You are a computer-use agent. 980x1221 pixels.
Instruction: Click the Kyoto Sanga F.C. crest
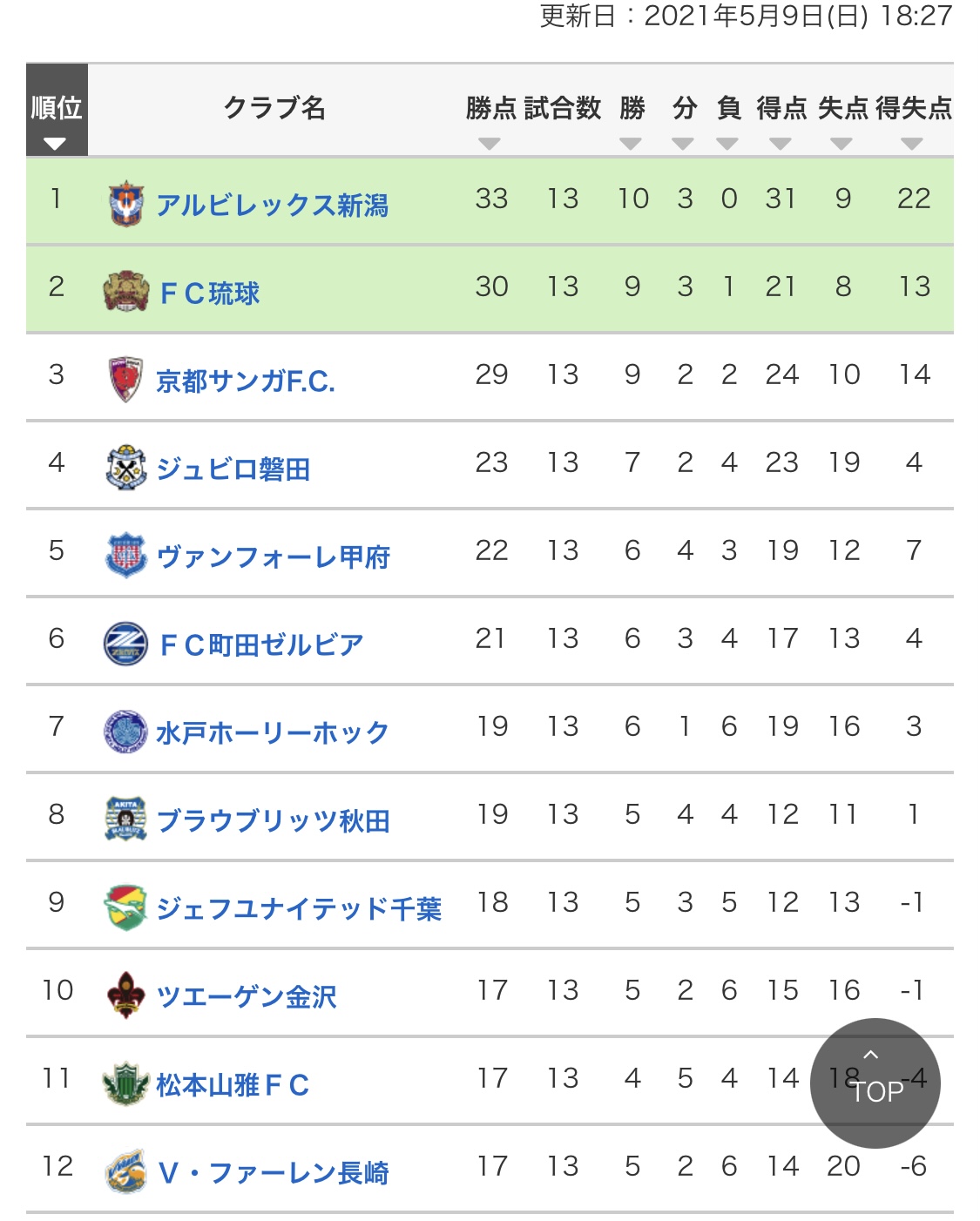point(126,379)
